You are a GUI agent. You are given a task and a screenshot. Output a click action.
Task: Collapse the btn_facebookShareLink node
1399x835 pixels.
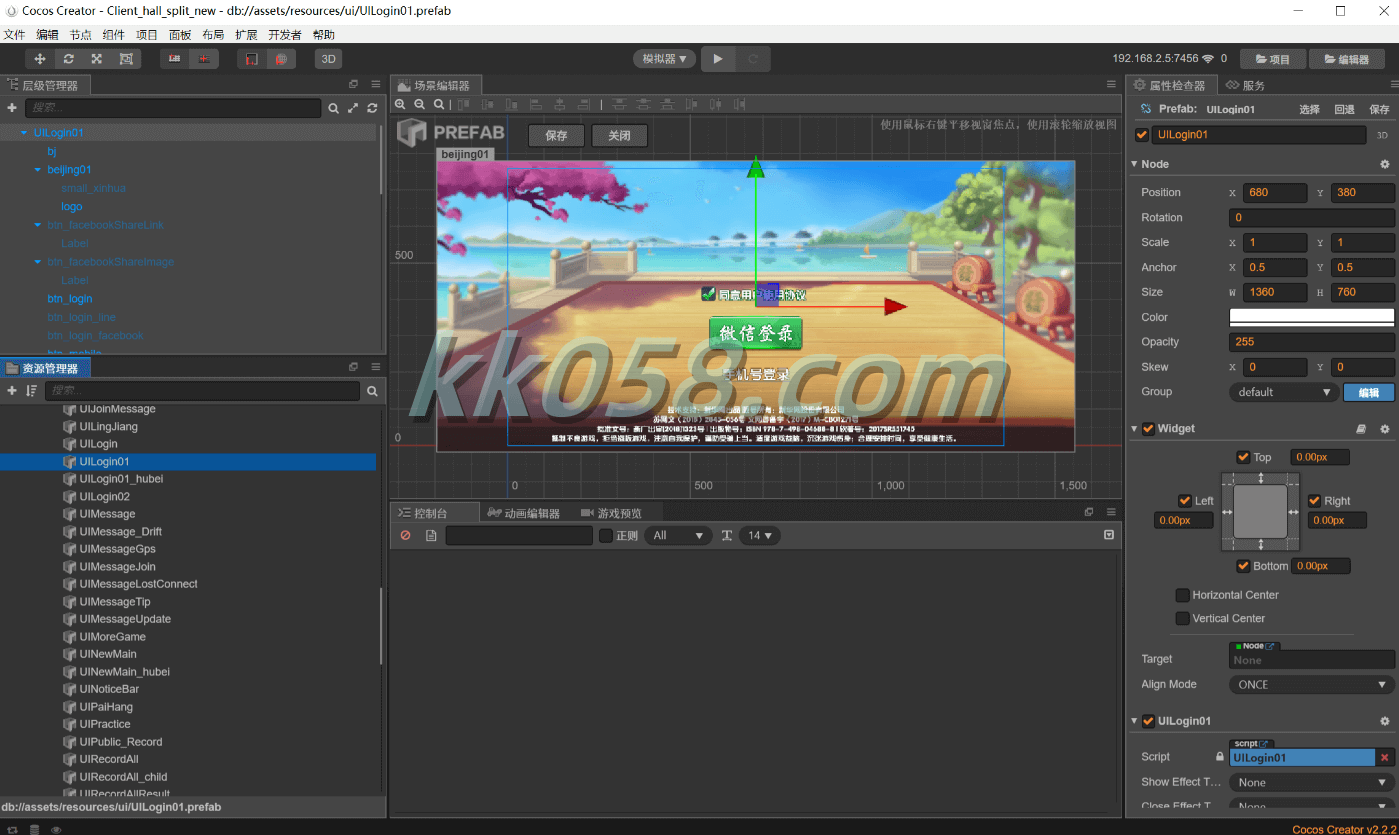[x=38, y=225]
